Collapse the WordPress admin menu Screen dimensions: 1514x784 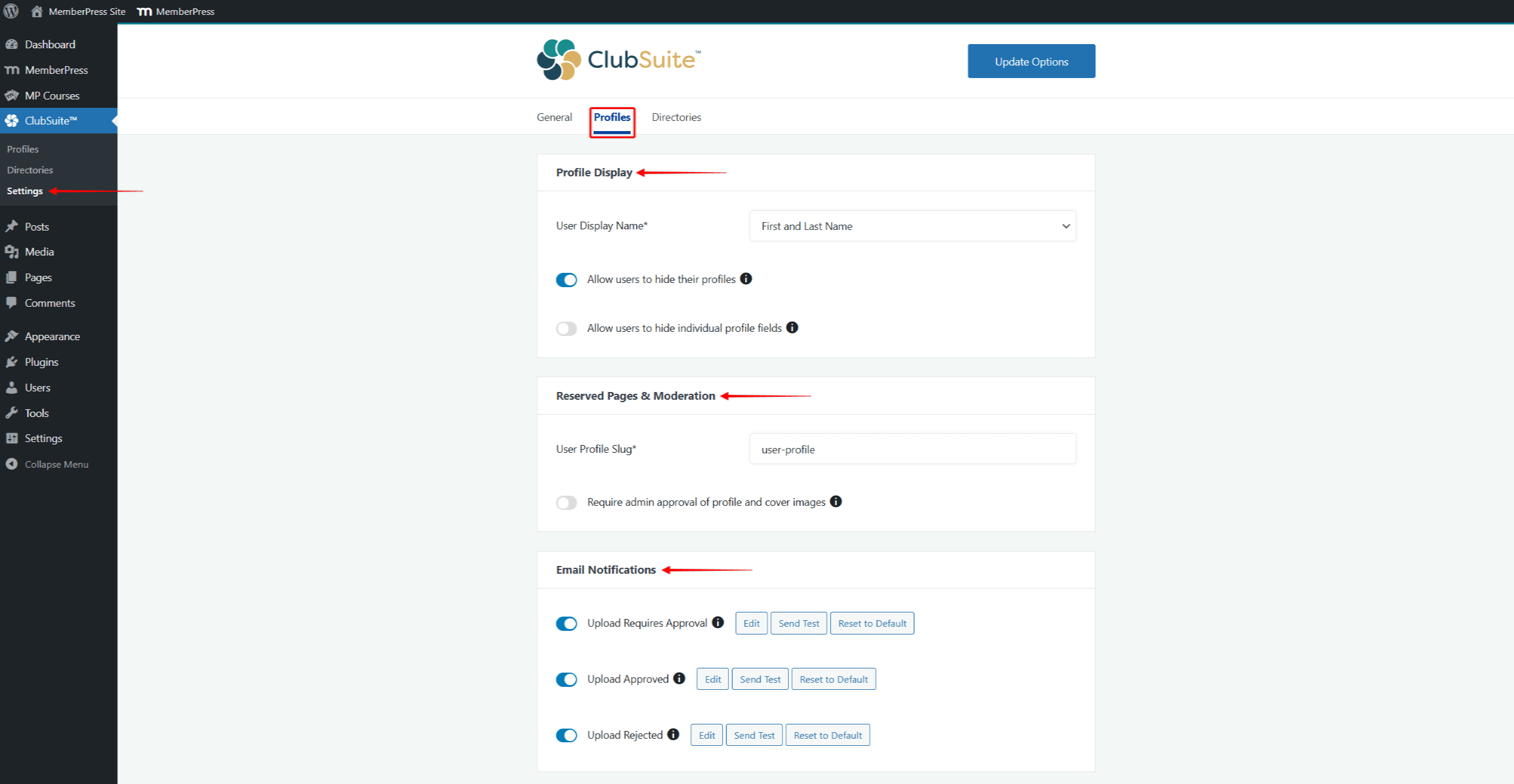[56, 464]
